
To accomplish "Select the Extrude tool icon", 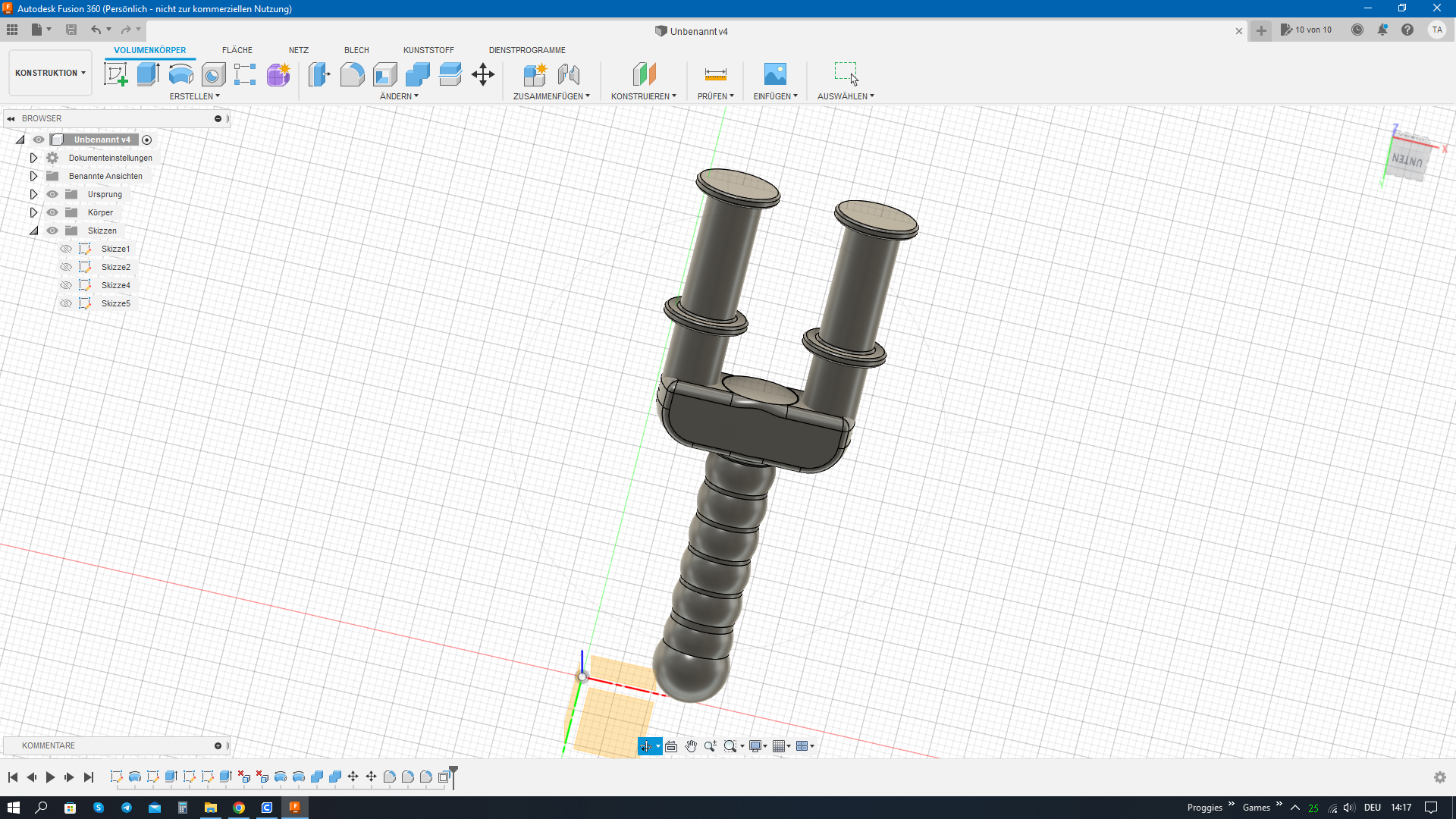I will point(148,74).
